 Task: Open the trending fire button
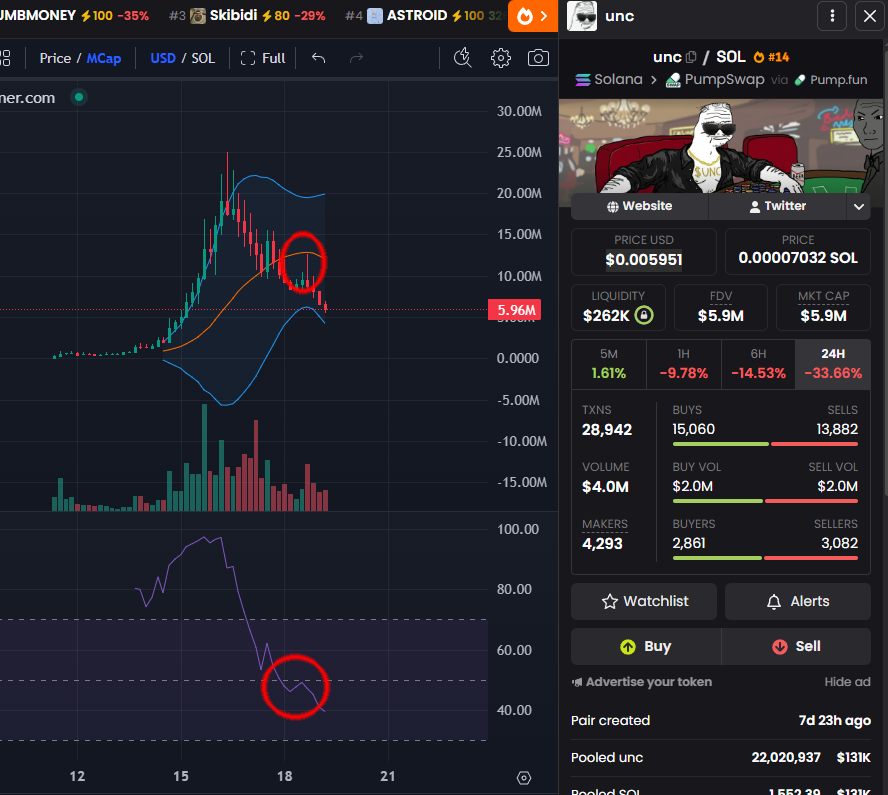pyautogui.click(x=532, y=16)
